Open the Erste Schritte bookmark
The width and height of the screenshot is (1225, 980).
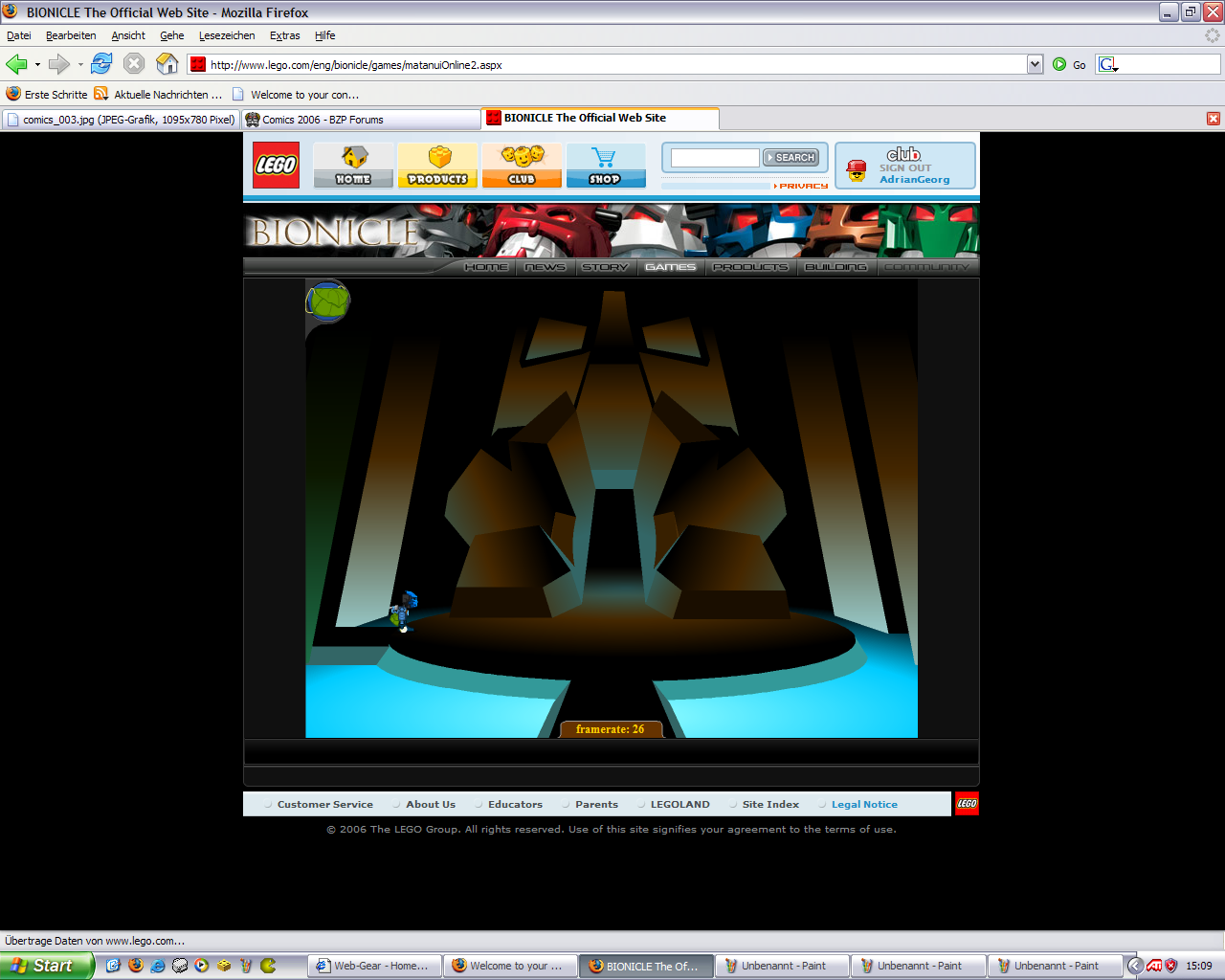(47, 95)
